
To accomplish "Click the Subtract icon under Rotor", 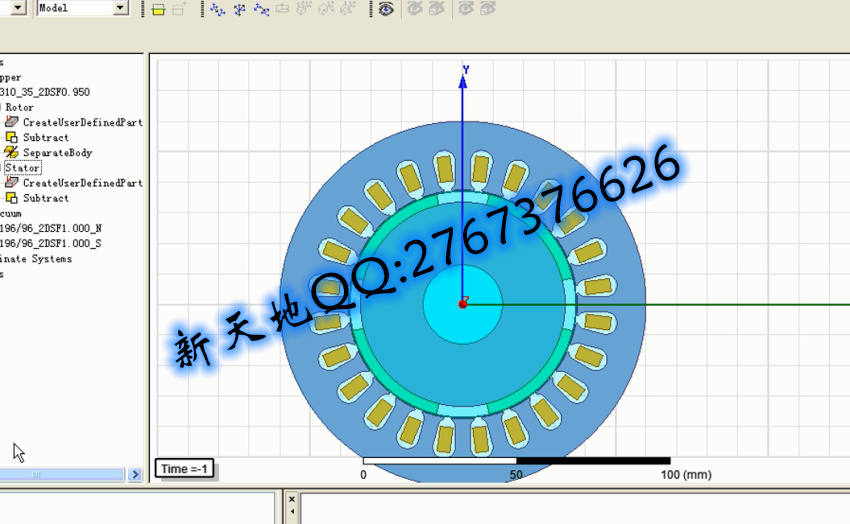I will [12, 138].
